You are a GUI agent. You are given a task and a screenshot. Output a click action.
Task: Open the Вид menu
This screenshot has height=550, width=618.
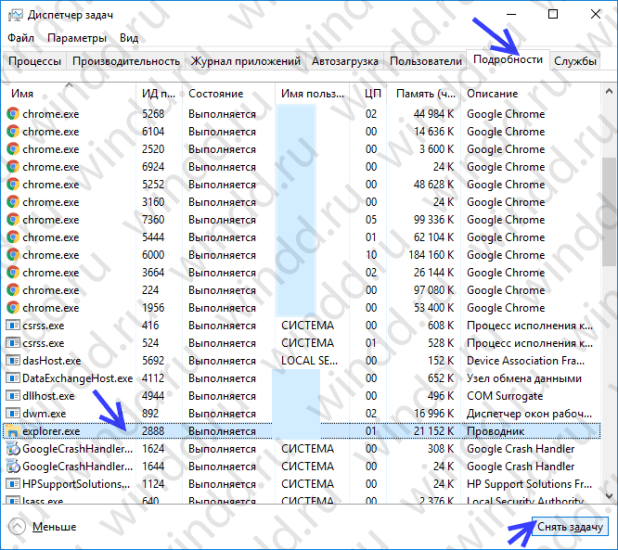pyautogui.click(x=129, y=38)
